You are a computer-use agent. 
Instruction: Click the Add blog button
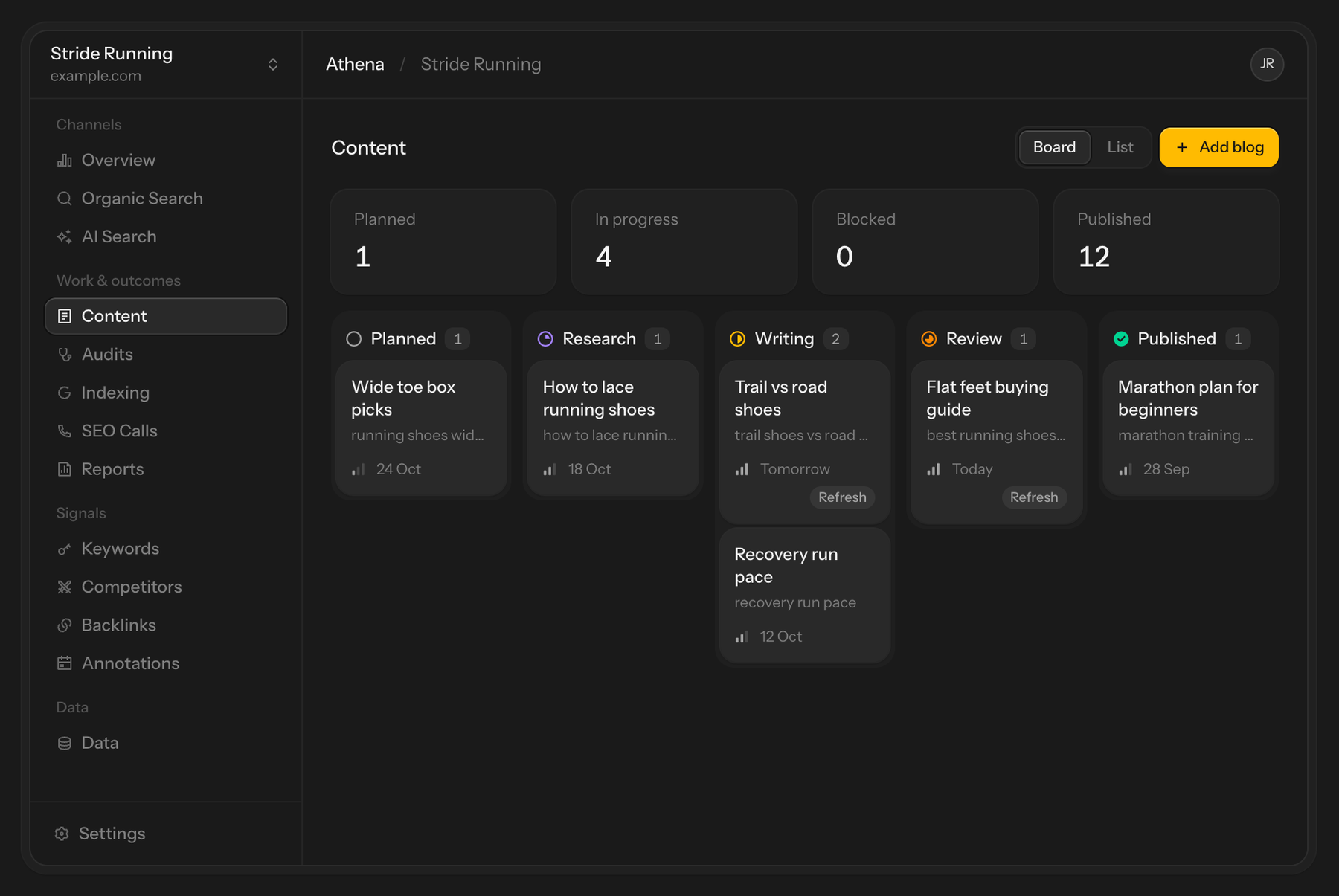1218,147
